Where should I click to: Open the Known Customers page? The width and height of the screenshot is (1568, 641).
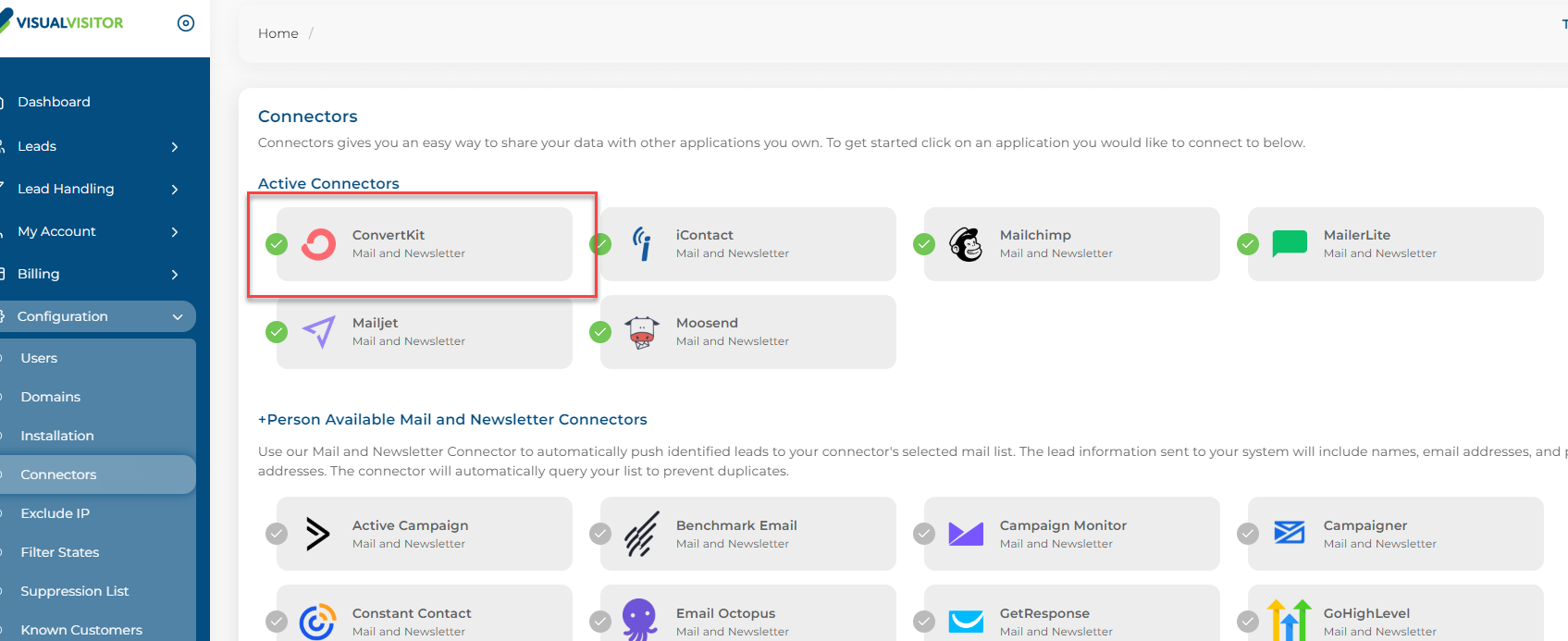point(81,630)
